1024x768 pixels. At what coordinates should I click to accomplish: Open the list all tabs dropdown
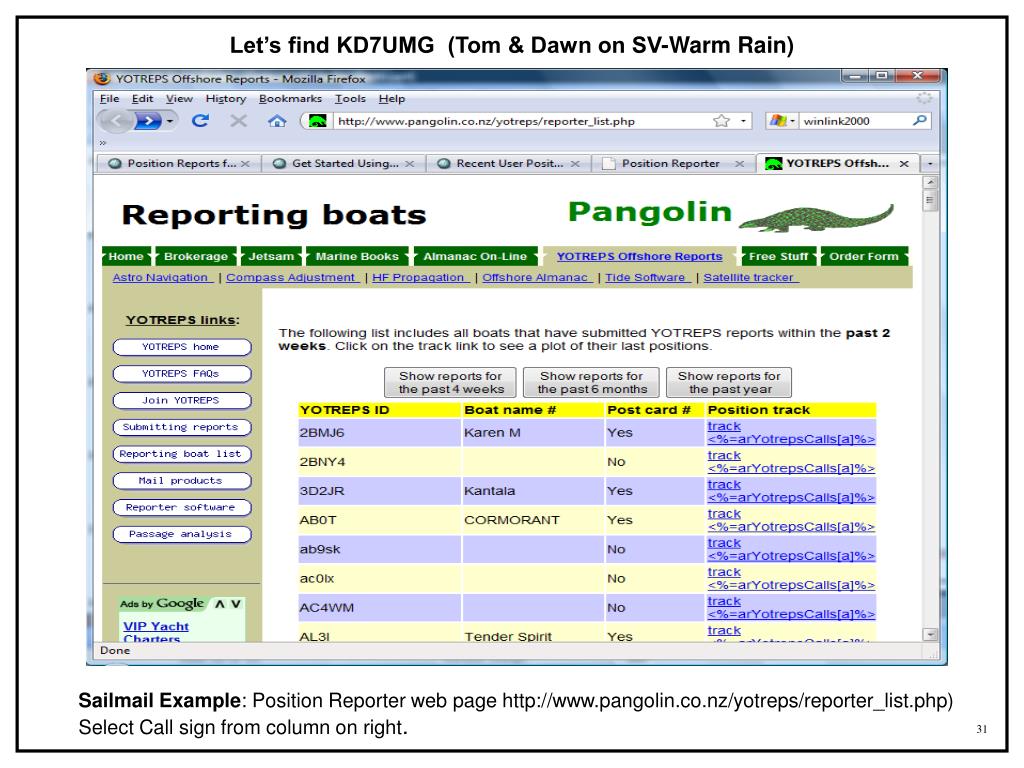click(x=930, y=163)
